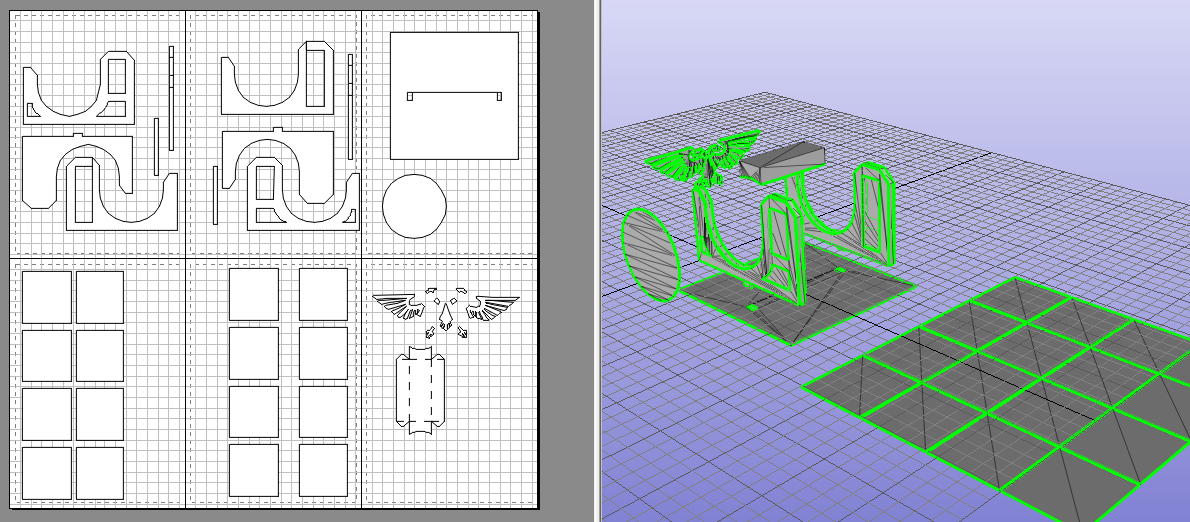Select the gray box atop the 3D model
The height and width of the screenshot is (522, 1190).
coord(782,161)
